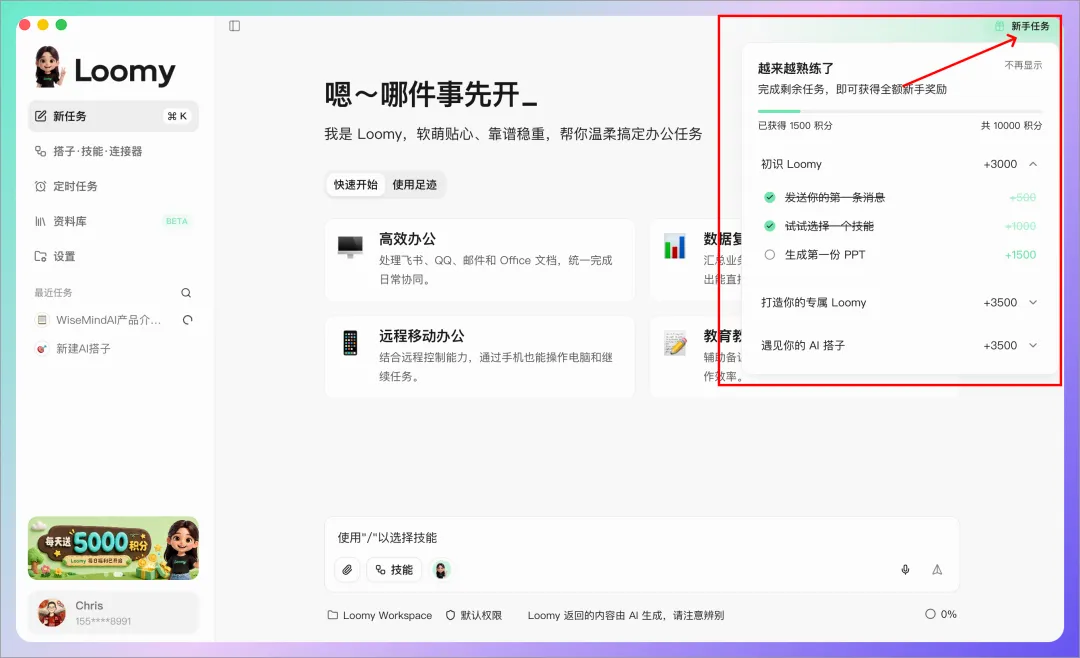Open 设置 in sidebar

113,256
